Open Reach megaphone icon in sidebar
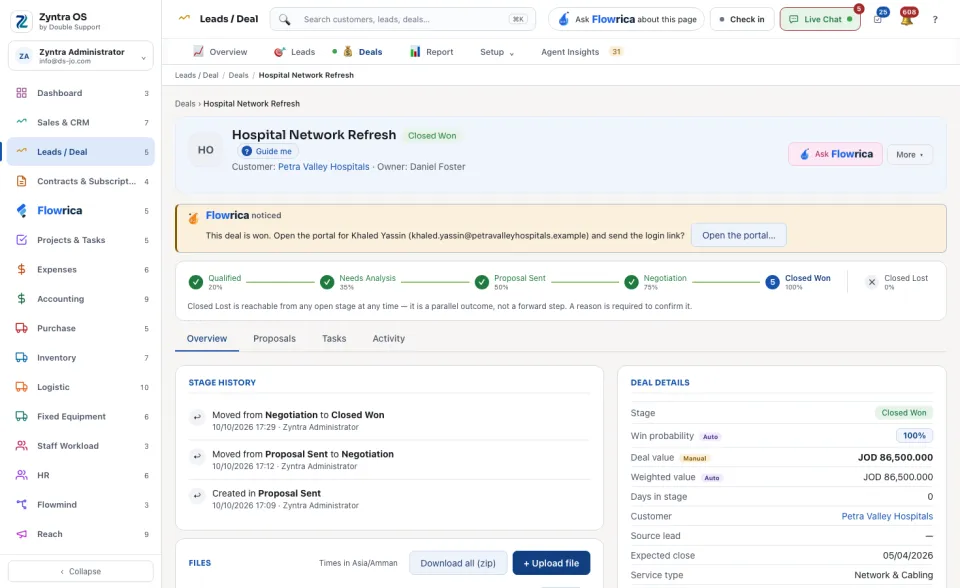Image resolution: width=960 pixels, height=588 pixels. [21, 534]
